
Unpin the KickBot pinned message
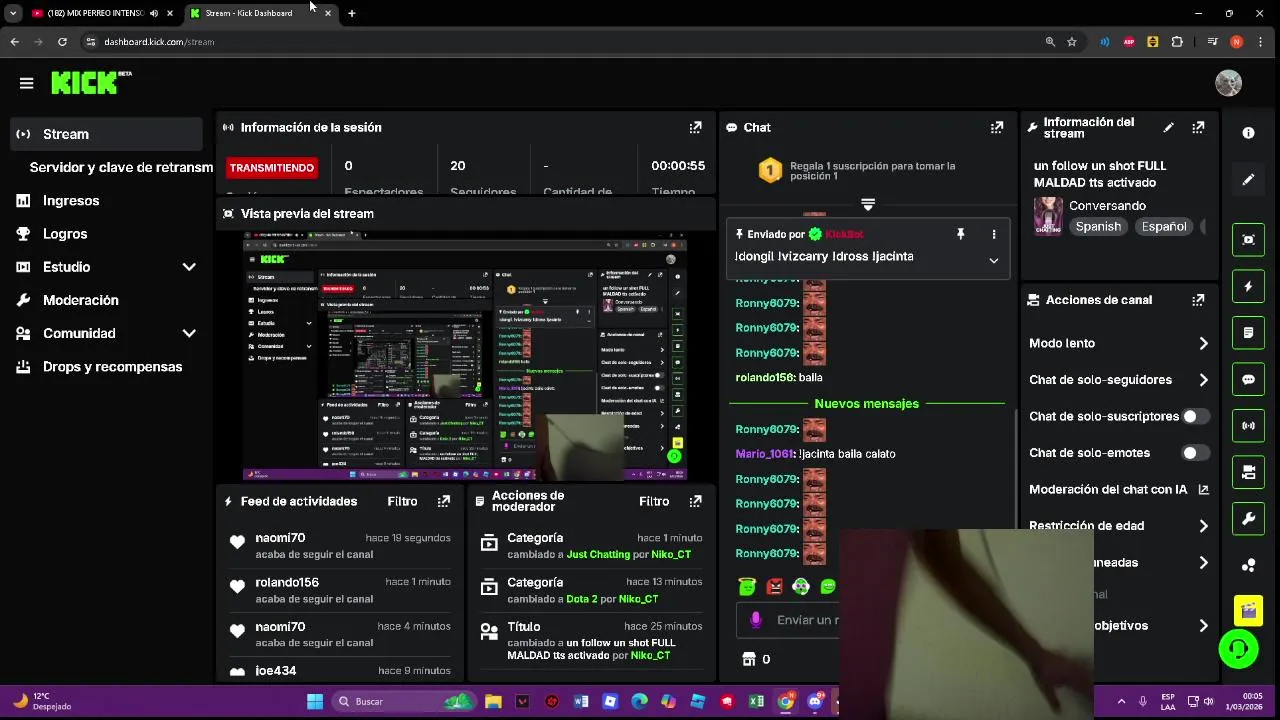[960, 234]
